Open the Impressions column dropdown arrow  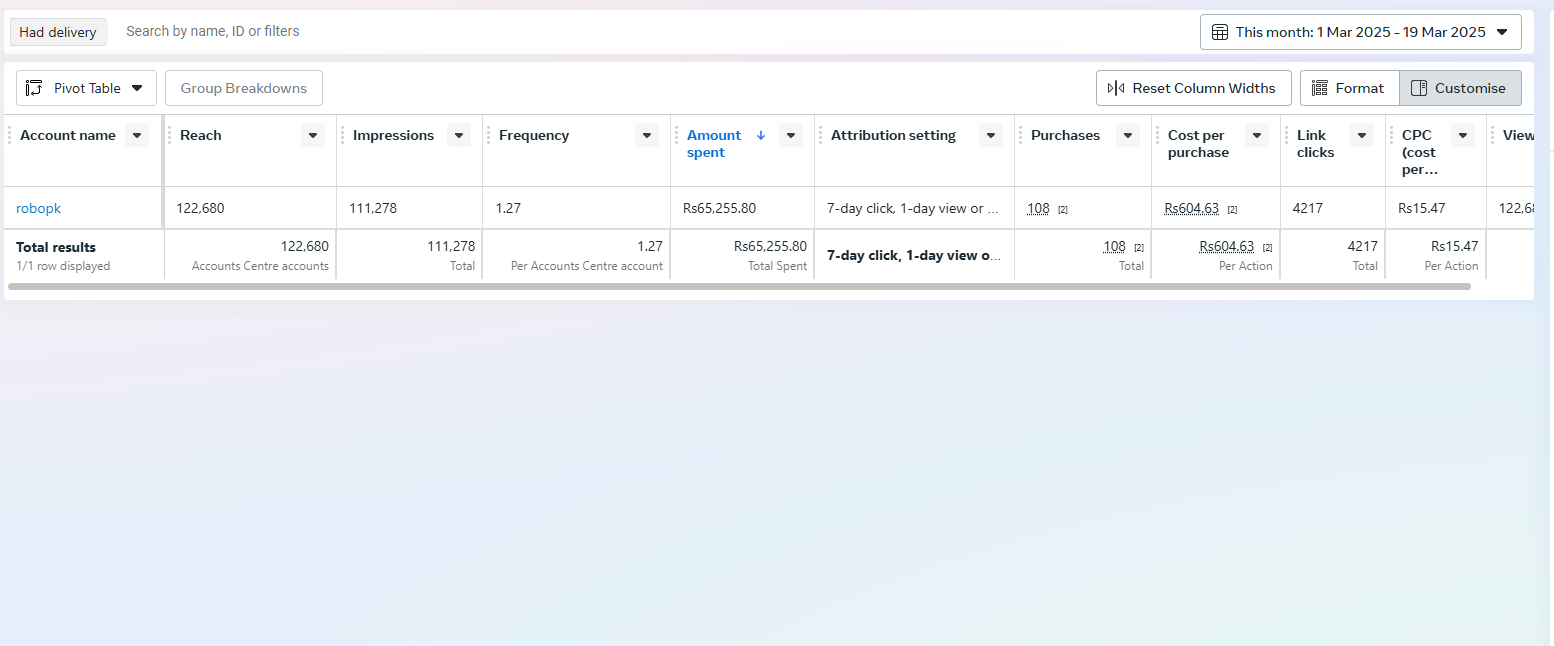click(459, 135)
